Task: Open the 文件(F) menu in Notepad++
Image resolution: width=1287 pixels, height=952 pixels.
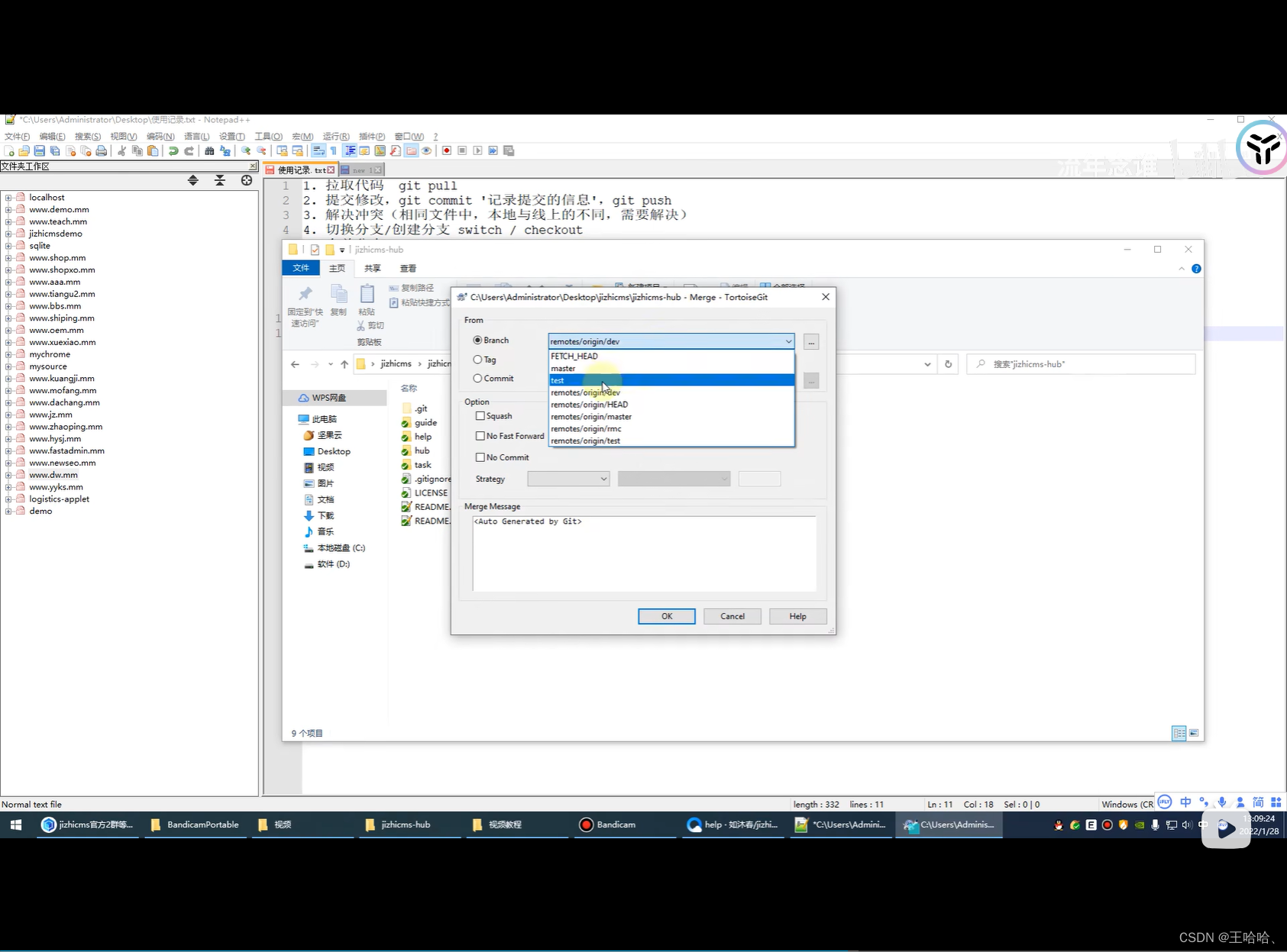Action: click(x=17, y=137)
